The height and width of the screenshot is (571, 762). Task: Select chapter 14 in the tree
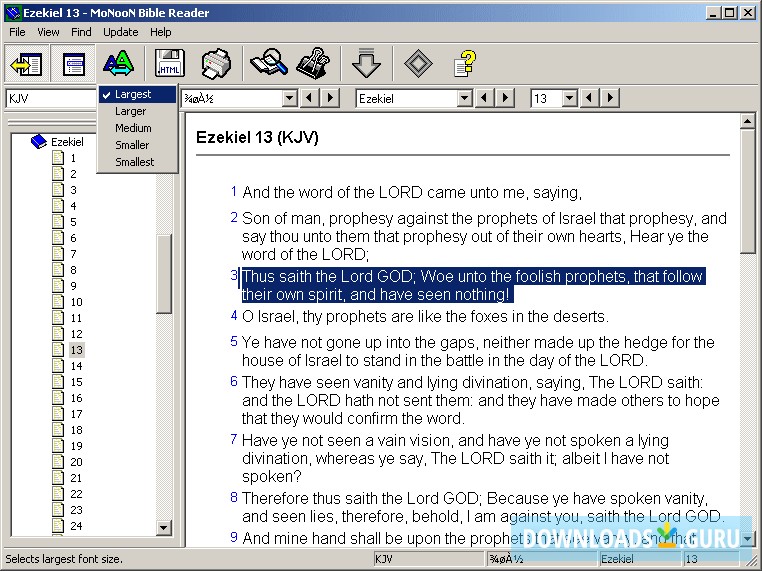pyautogui.click(x=76, y=366)
